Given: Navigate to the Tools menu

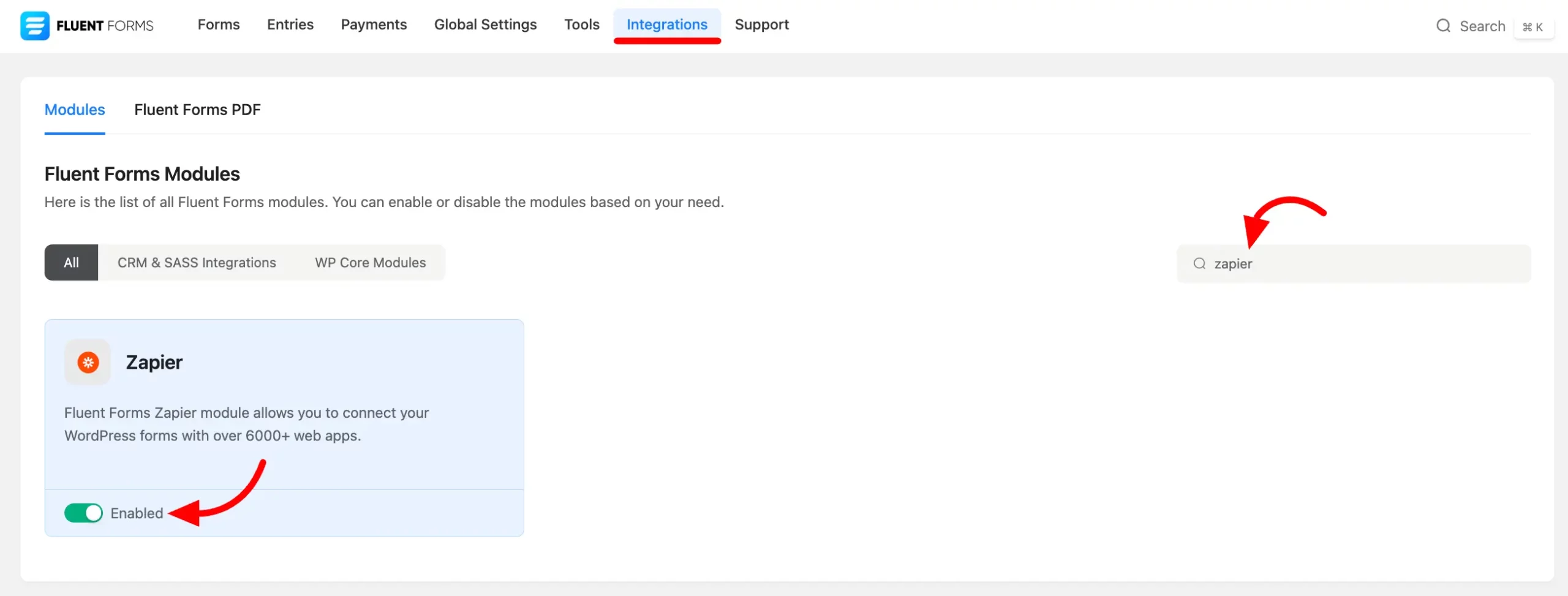Looking at the screenshot, I should pyautogui.click(x=581, y=25).
